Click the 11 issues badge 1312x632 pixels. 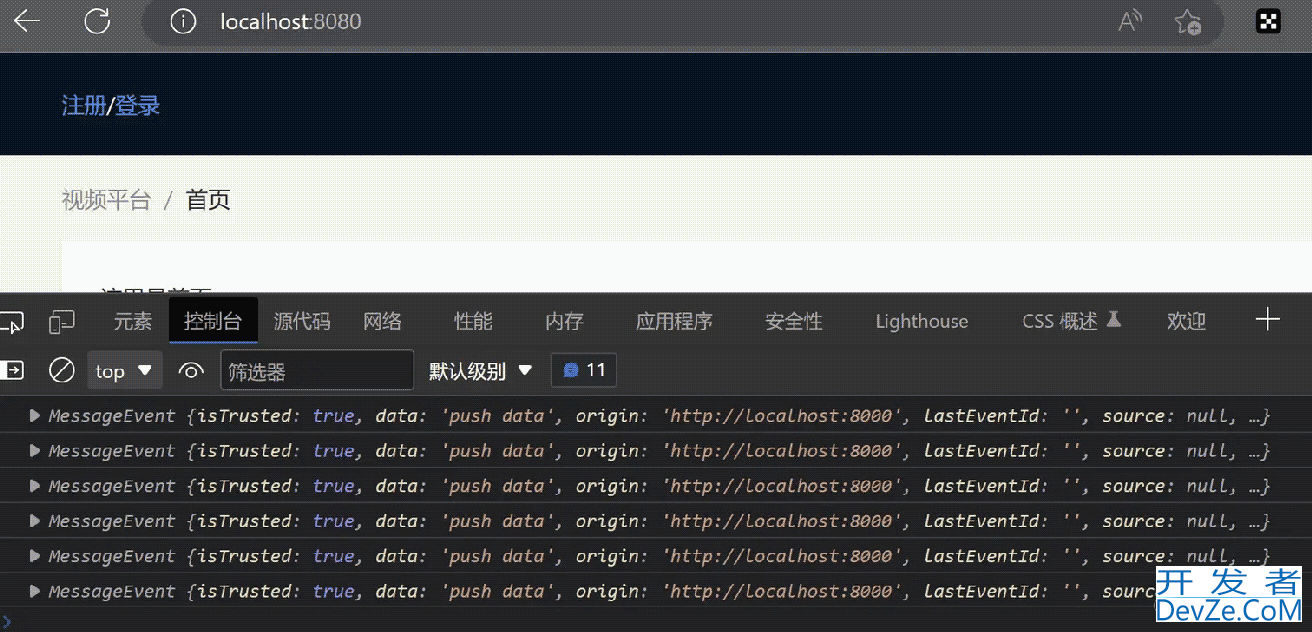584,370
